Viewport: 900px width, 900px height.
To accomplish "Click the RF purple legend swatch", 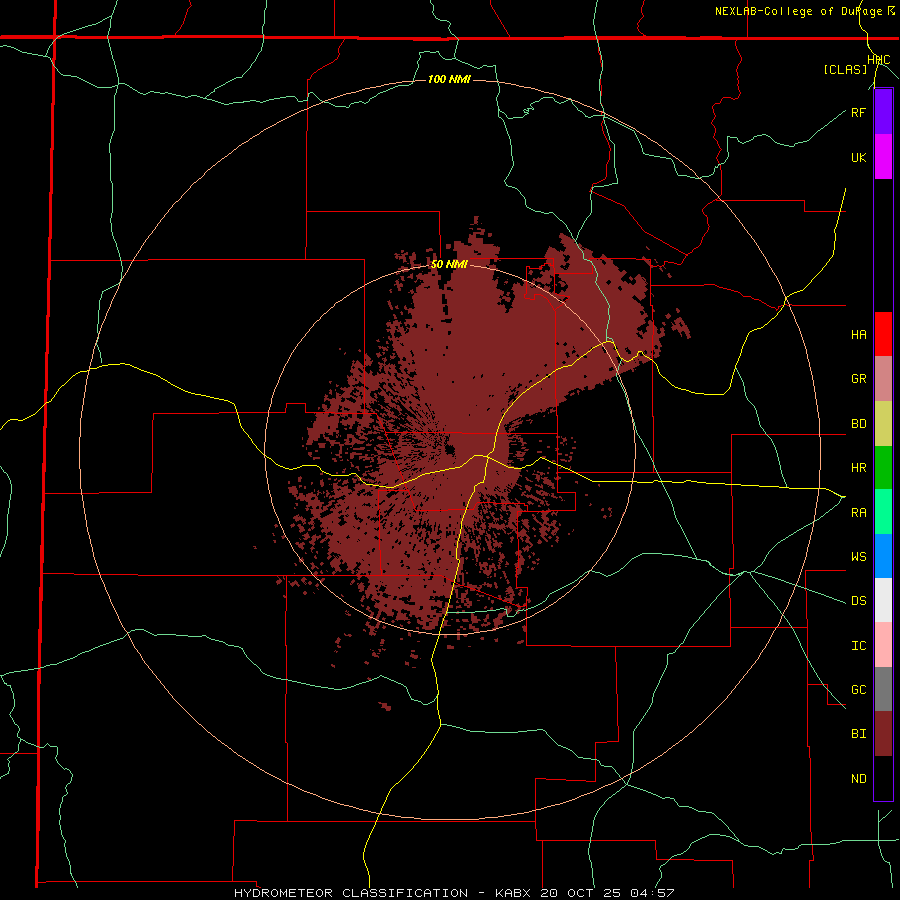I will pyautogui.click(x=883, y=112).
